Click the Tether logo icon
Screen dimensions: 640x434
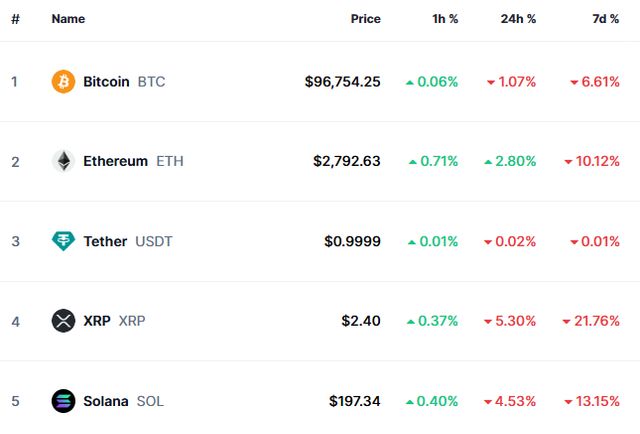tap(63, 241)
